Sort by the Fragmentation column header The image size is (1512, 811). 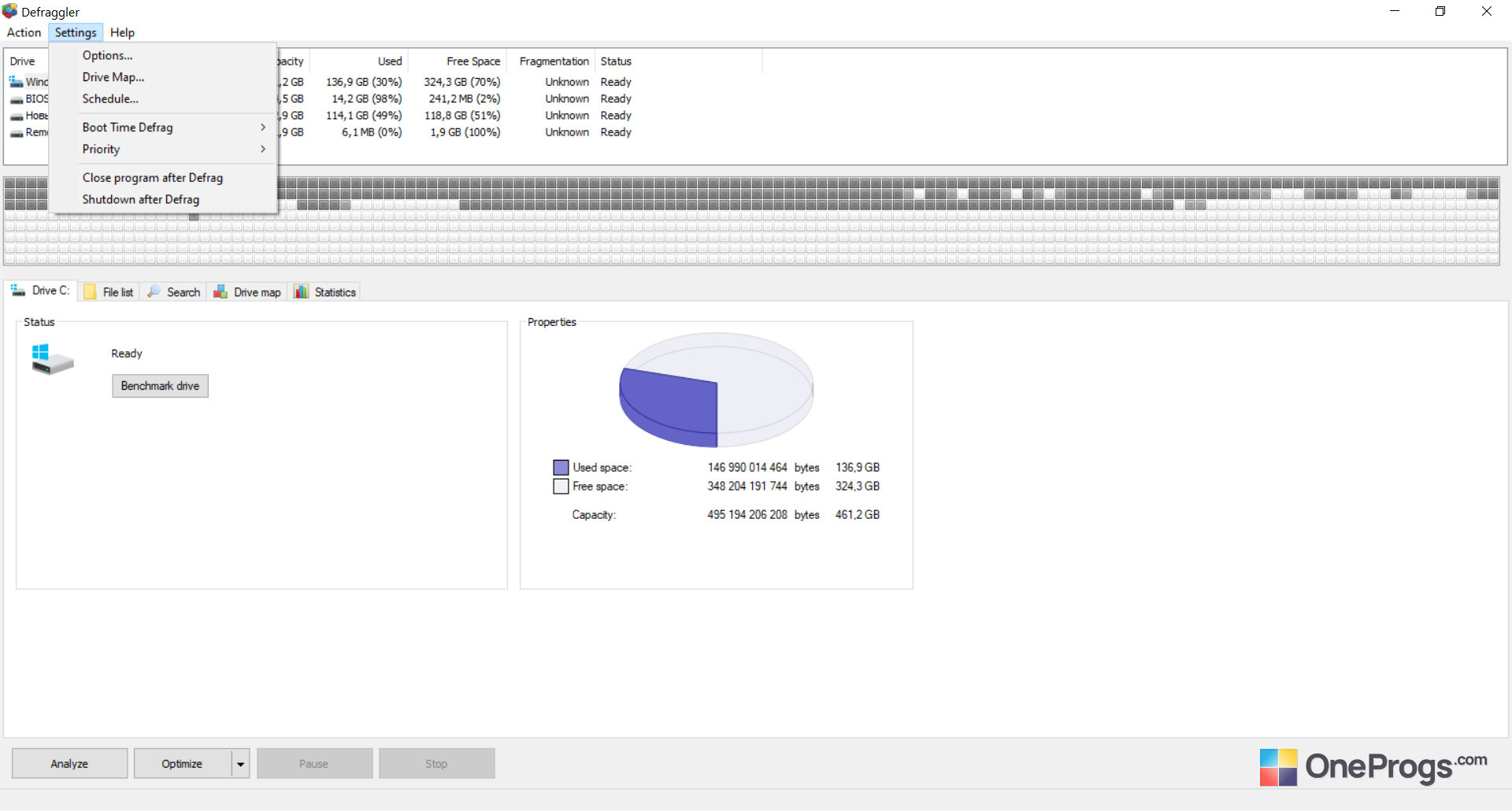click(x=551, y=61)
